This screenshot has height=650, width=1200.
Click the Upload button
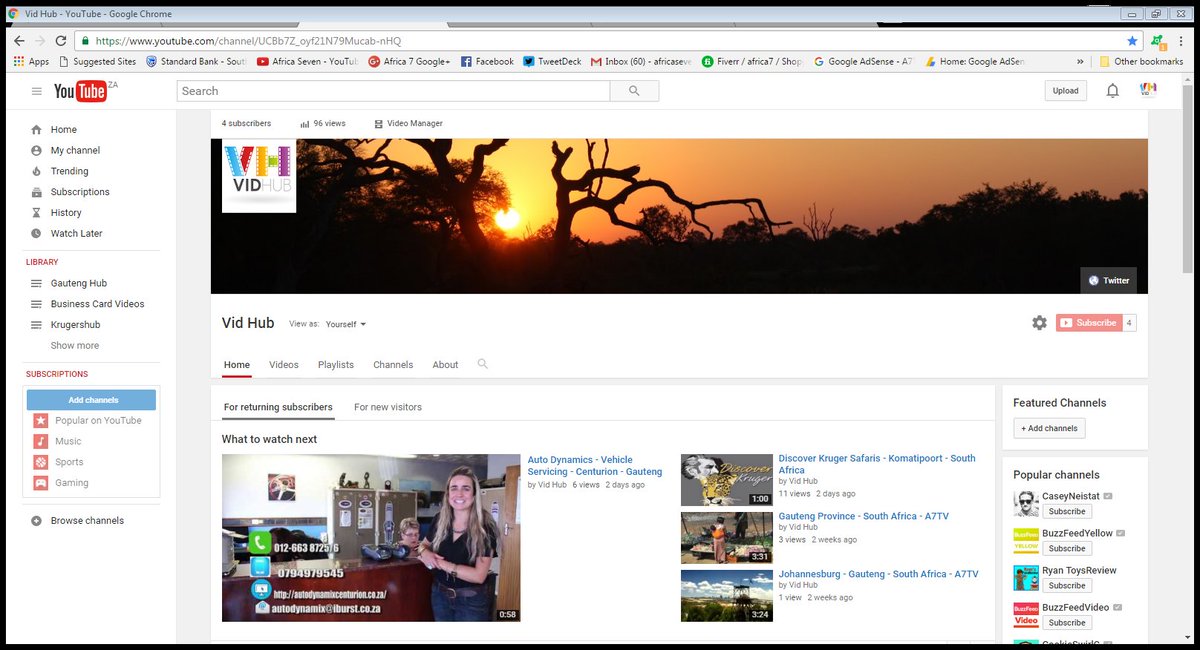point(1066,91)
